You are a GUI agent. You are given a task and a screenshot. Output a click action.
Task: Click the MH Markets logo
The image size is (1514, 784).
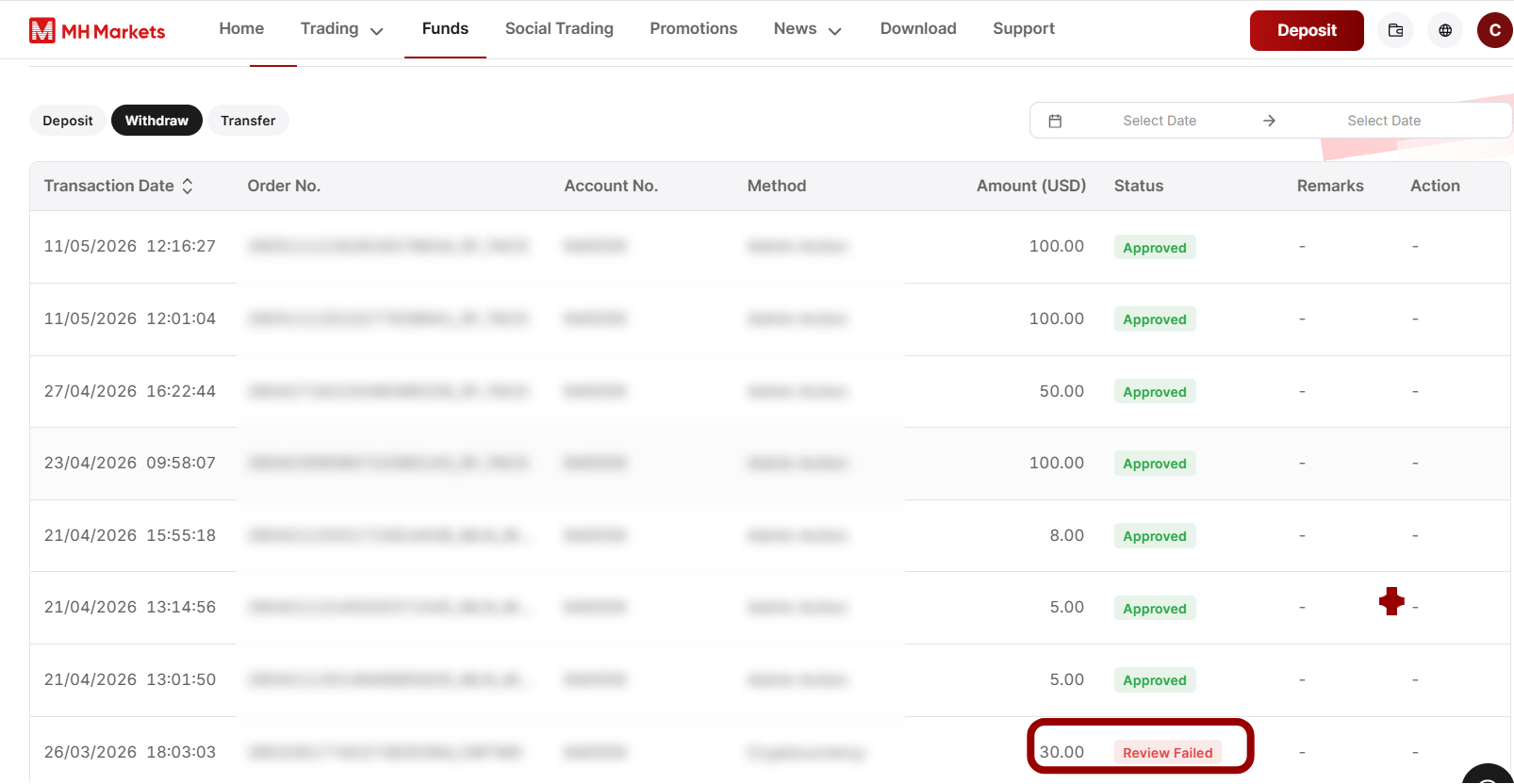[97, 31]
